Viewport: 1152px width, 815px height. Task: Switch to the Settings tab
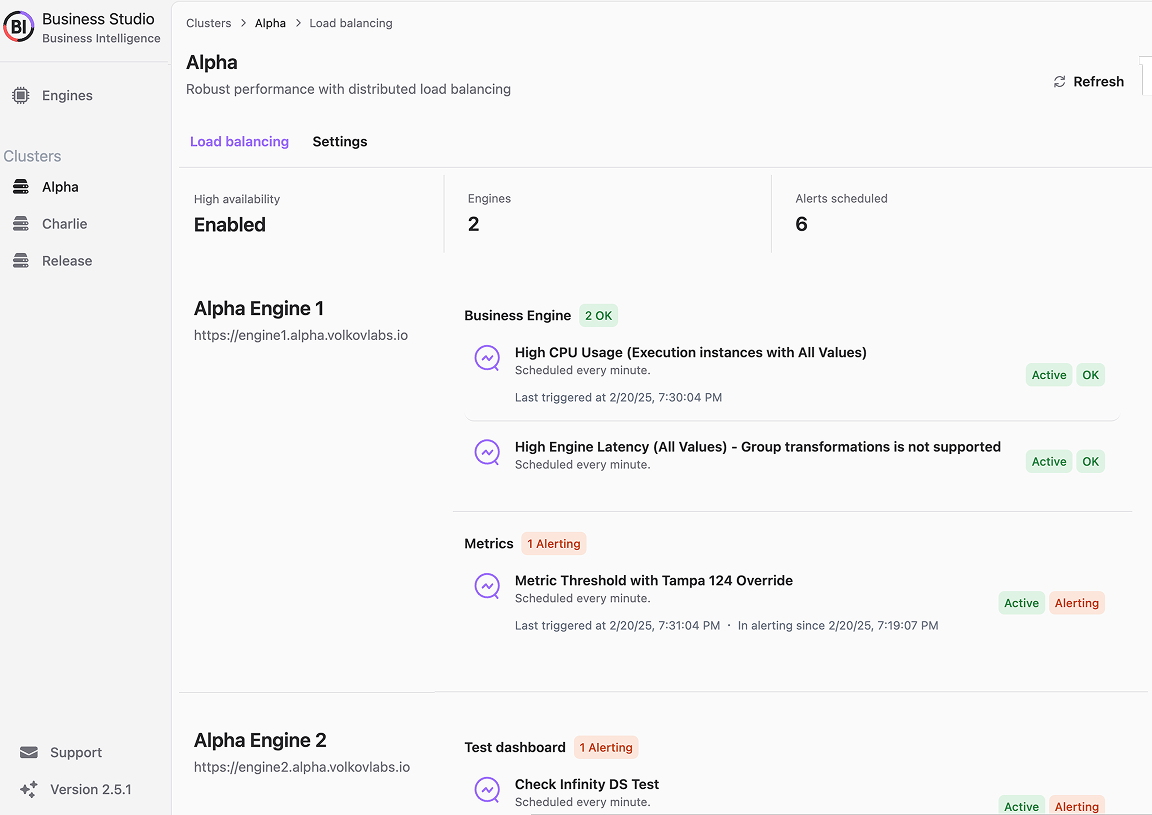tap(340, 142)
